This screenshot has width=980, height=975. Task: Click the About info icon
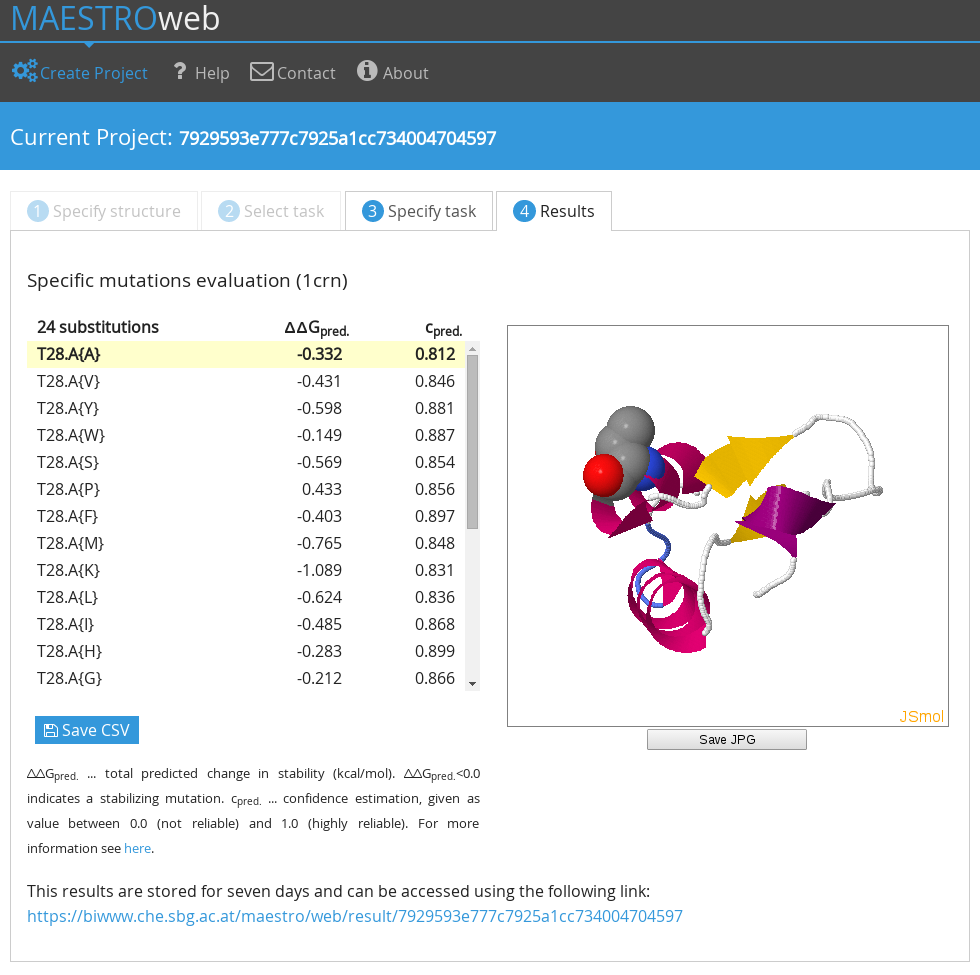[x=367, y=71]
